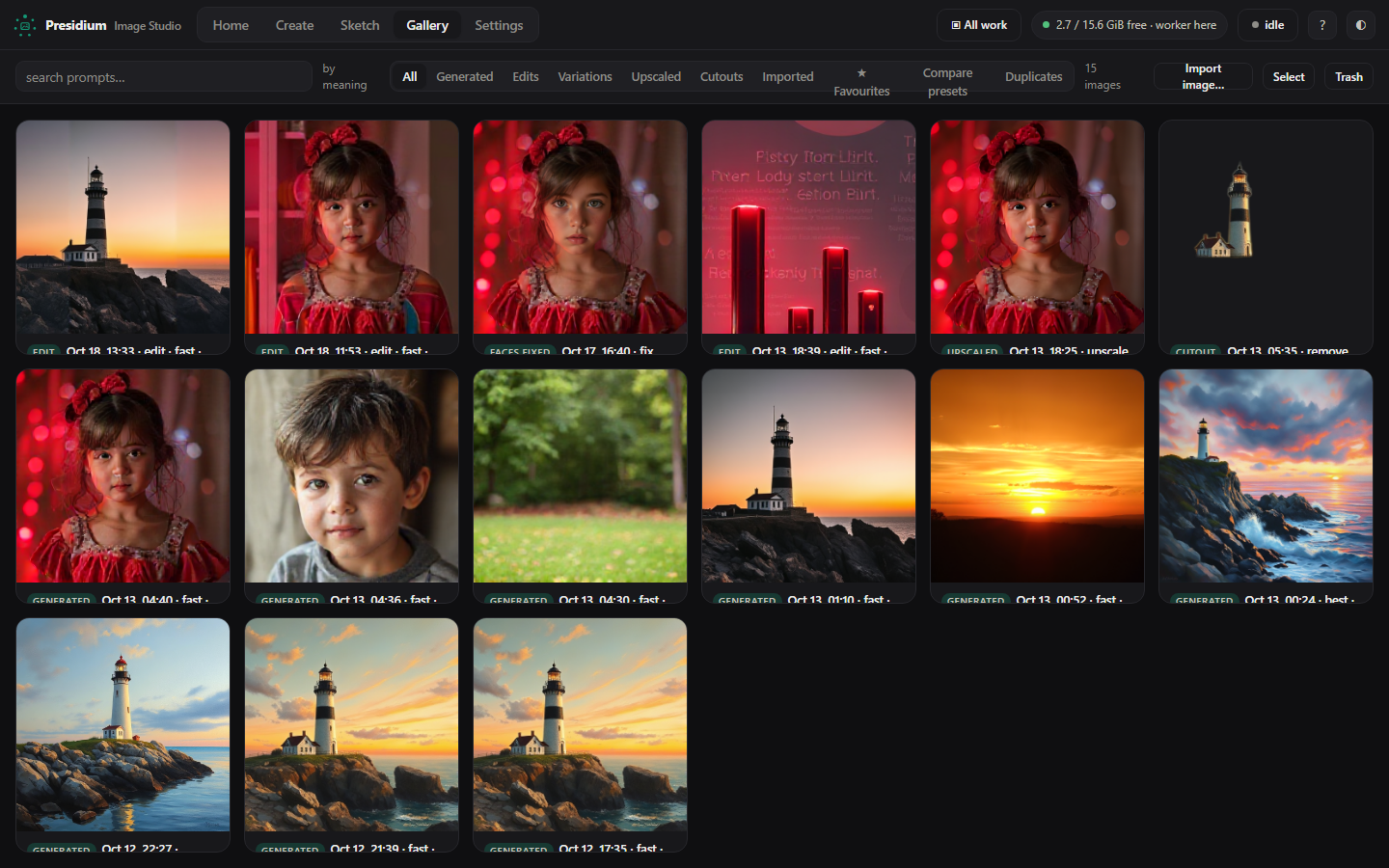Open help with the question mark button
Viewport: 1389px width, 868px height.
[1322, 25]
